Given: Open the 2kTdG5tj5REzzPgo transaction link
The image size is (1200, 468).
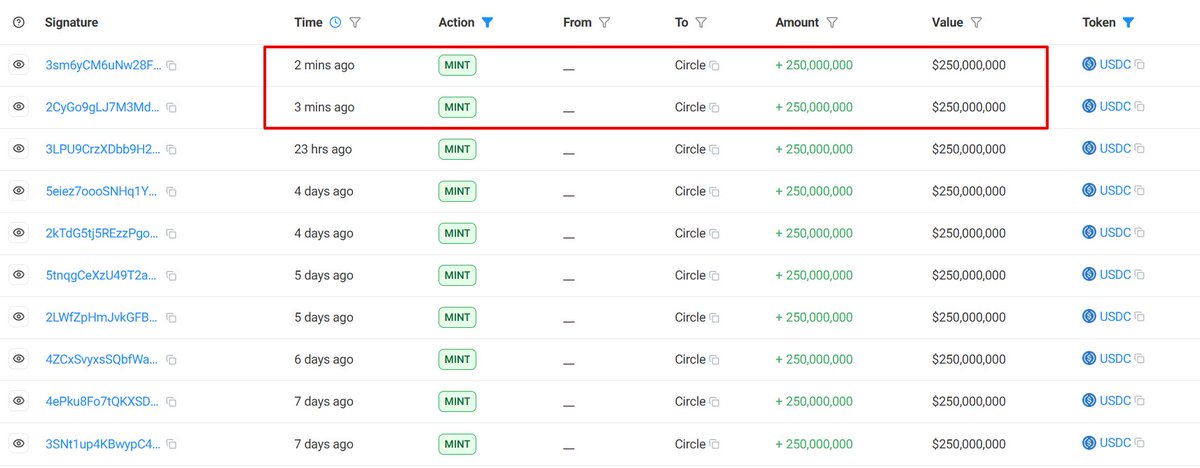Looking at the screenshot, I should point(101,233).
